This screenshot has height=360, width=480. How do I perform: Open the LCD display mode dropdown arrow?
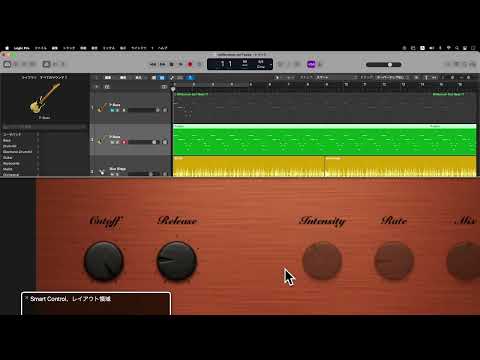(271, 64)
